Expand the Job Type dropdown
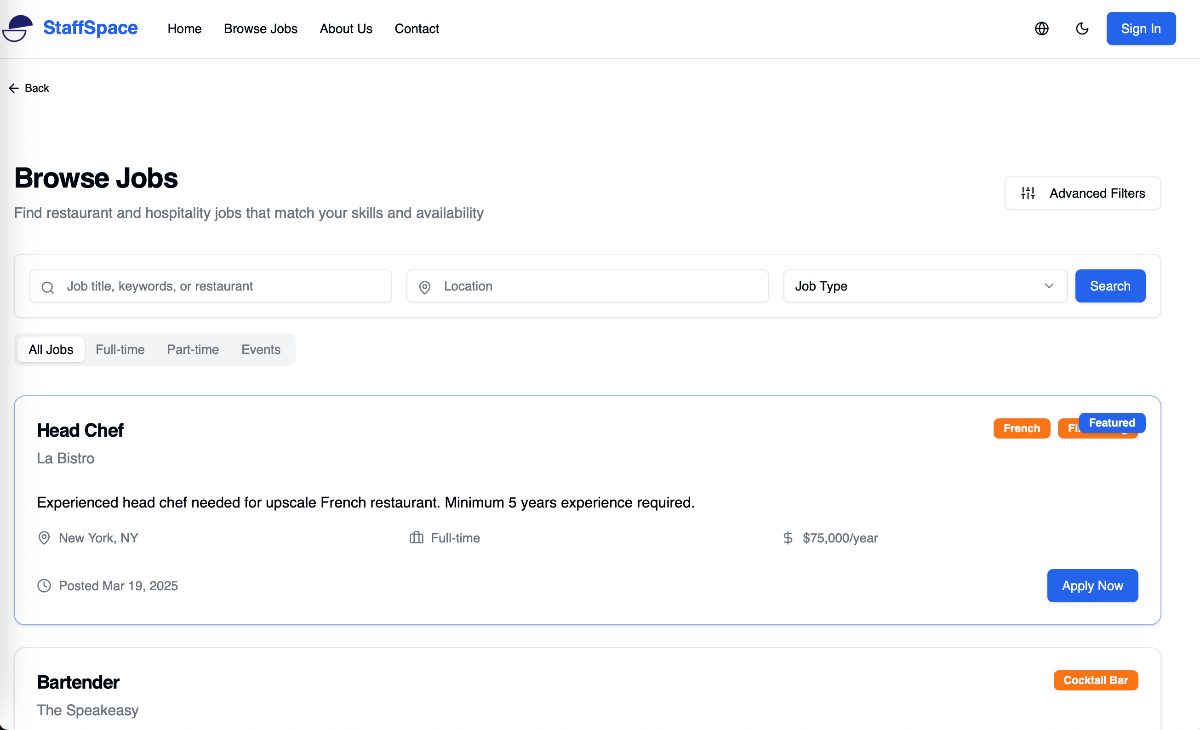Image resolution: width=1200 pixels, height=730 pixels. [924, 286]
